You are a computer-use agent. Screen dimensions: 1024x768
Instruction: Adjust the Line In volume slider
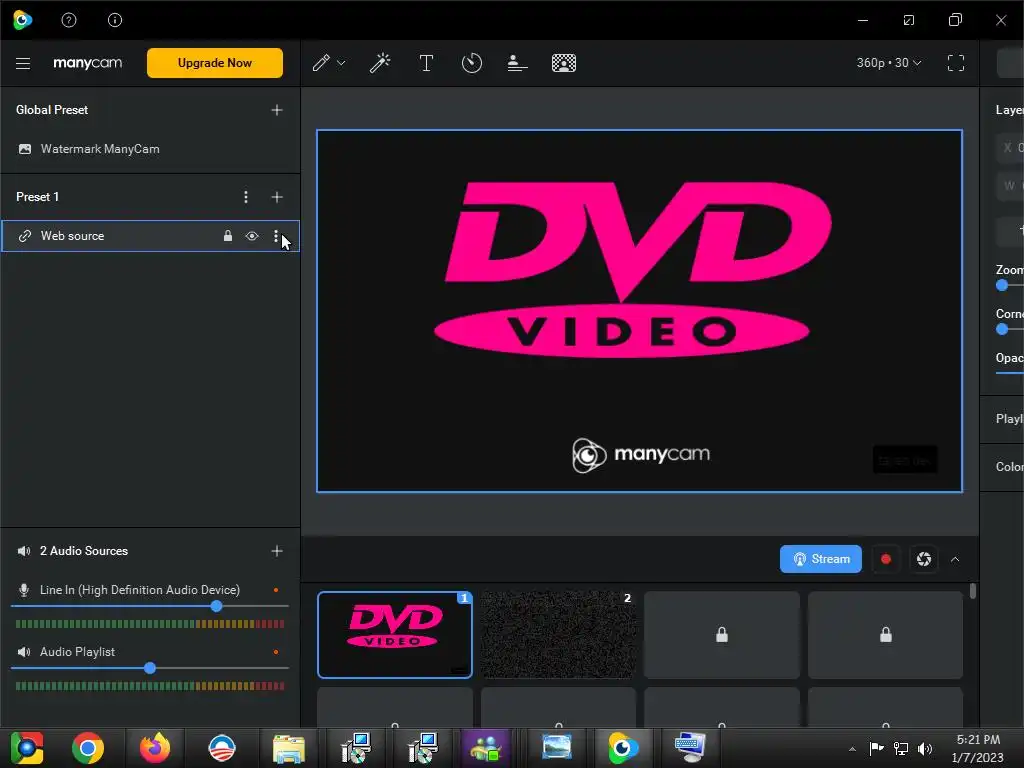tap(216, 606)
